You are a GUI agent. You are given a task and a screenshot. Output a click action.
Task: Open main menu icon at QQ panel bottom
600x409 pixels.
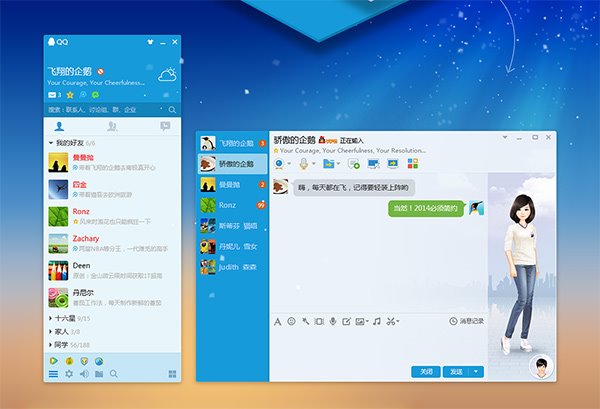[54, 374]
